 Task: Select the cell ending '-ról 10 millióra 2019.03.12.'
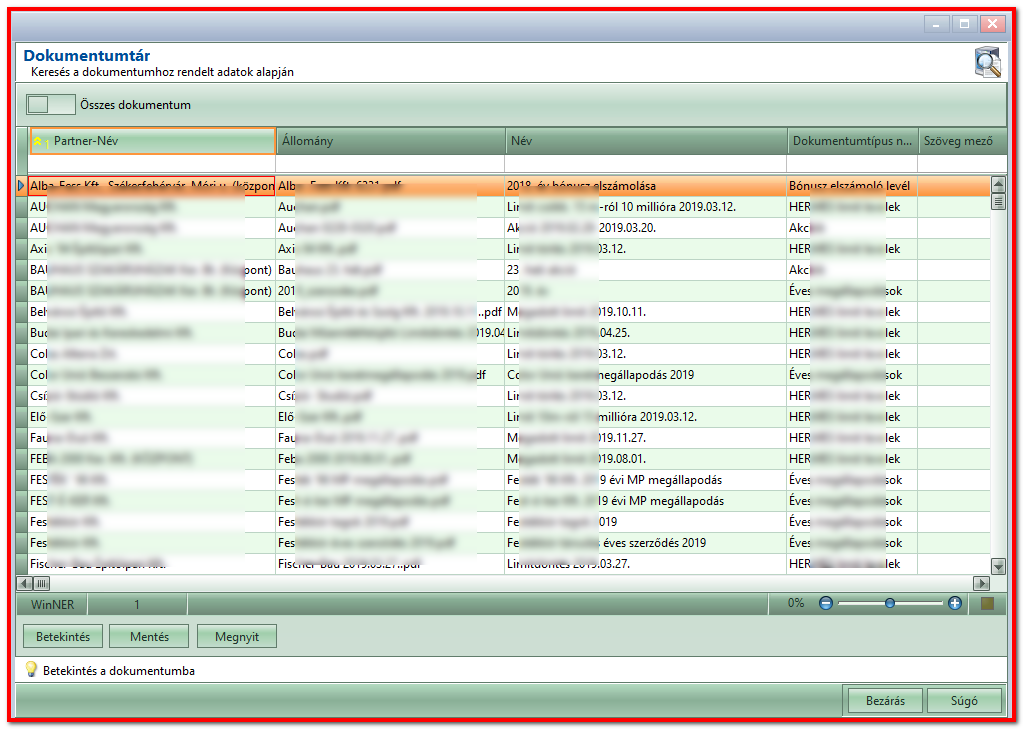(646, 207)
